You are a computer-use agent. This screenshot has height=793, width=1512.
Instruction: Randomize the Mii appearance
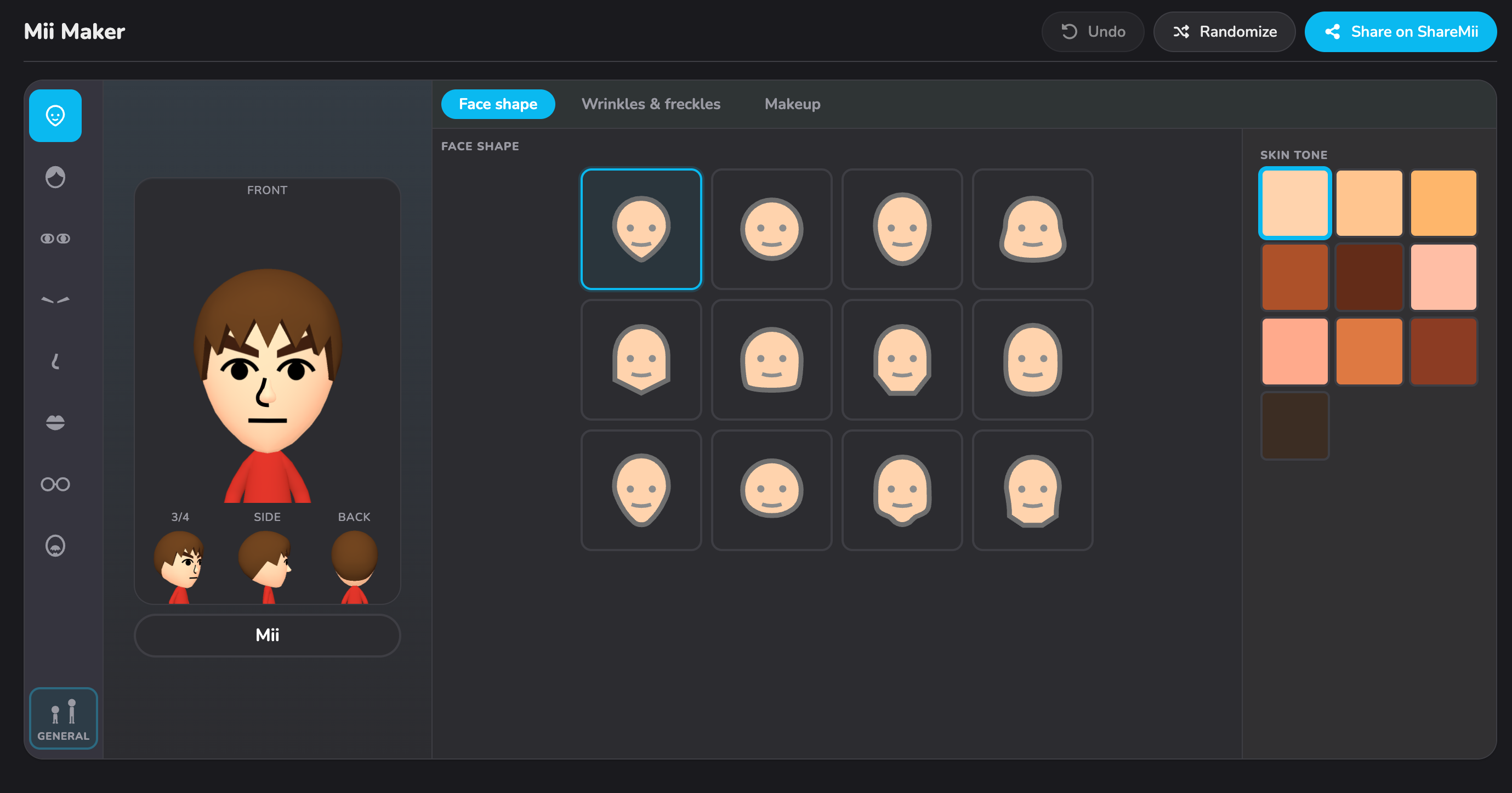click(x=1224, y=32)
